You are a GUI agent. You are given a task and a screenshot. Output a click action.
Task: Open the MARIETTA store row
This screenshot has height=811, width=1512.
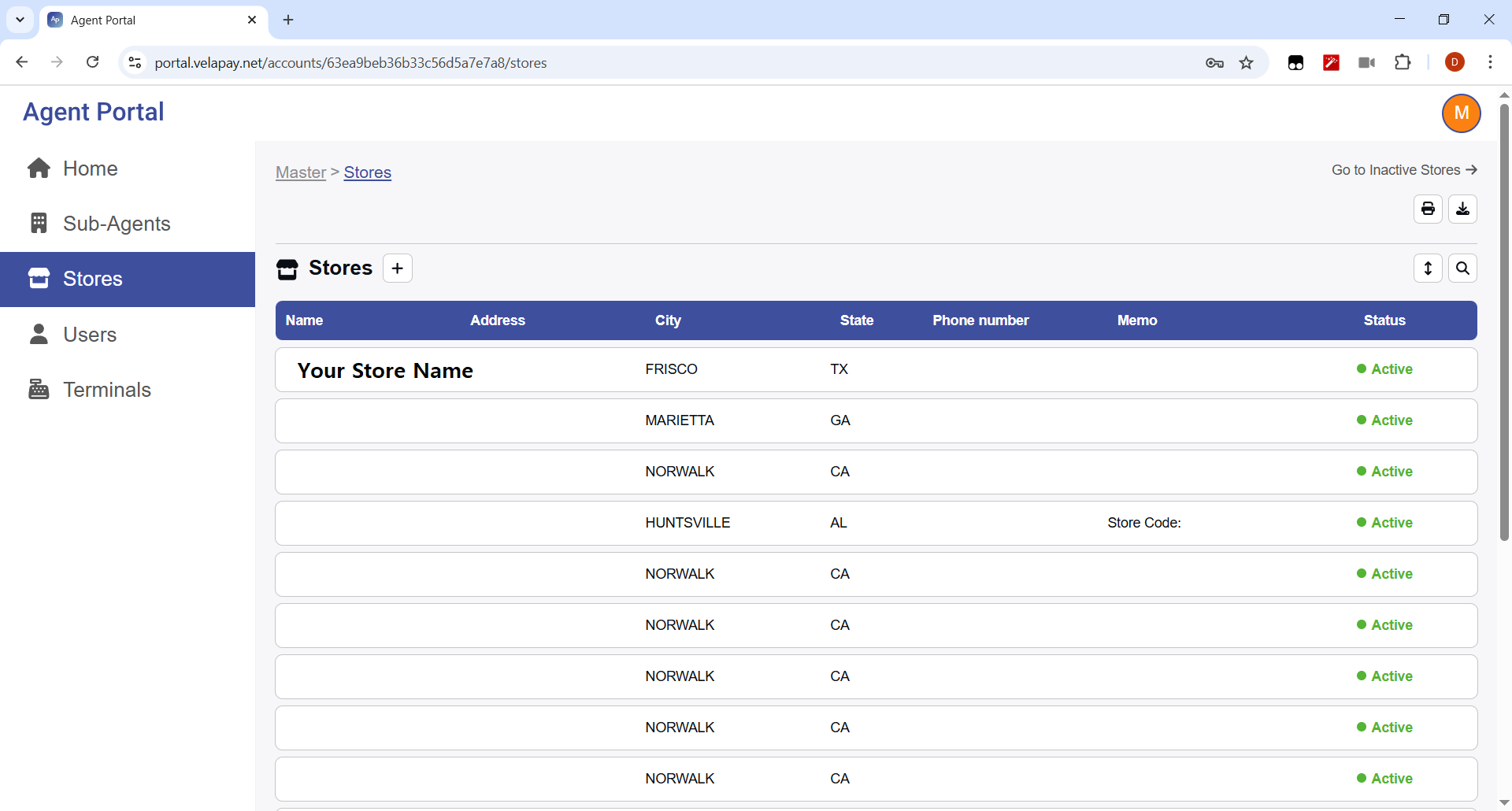876,421
